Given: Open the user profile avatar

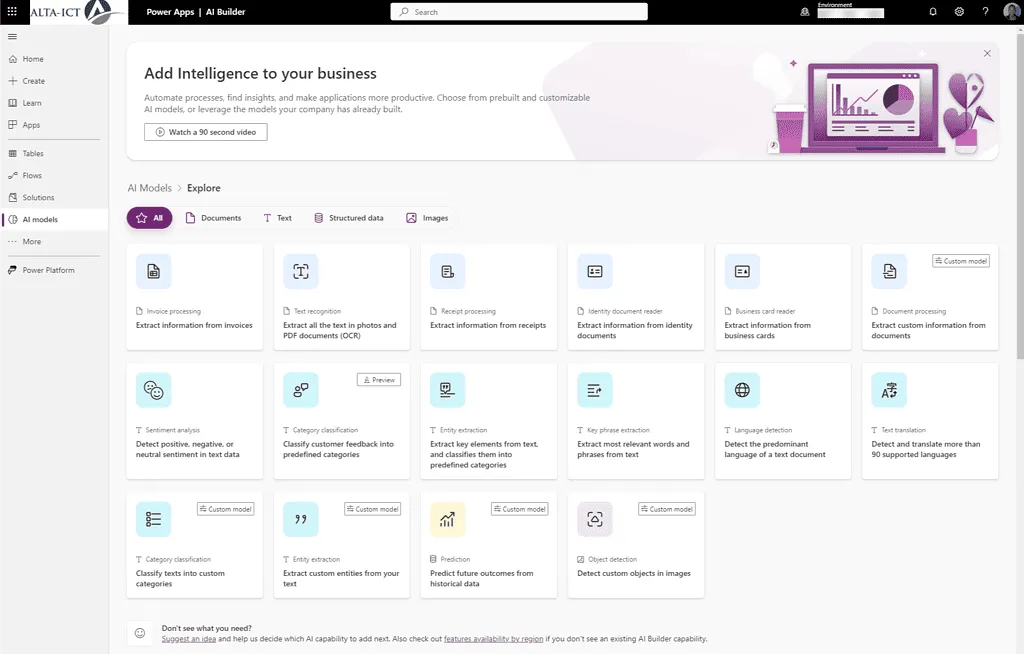Looking at the screenshot, I should point(1011,12).
